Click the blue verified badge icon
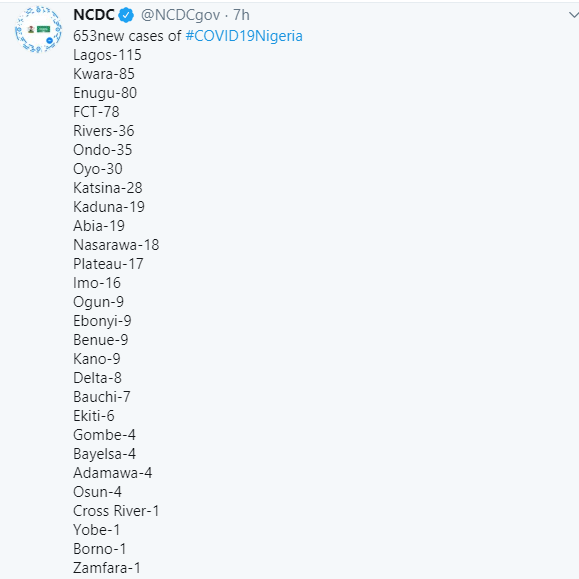 pyautogui.click(x=126, y=15)
